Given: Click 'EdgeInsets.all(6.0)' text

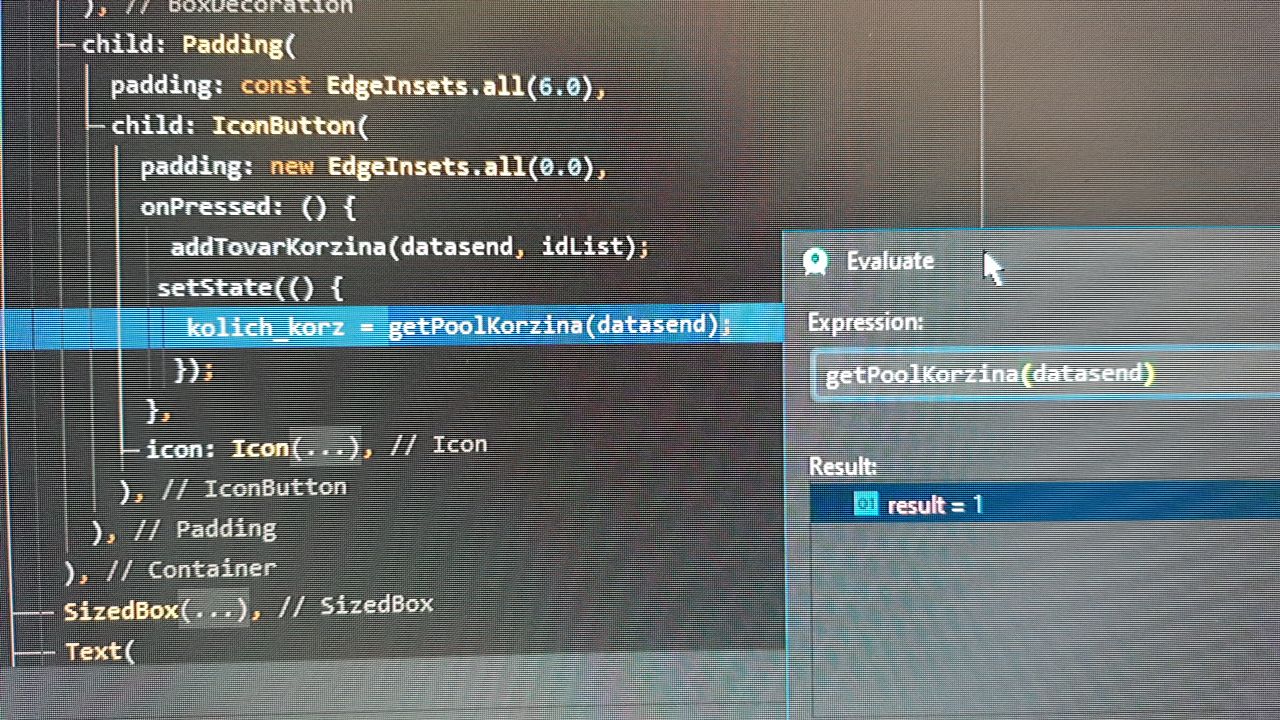Looking at the screenshot, I should pyautogui.click(x=462, y=86).
